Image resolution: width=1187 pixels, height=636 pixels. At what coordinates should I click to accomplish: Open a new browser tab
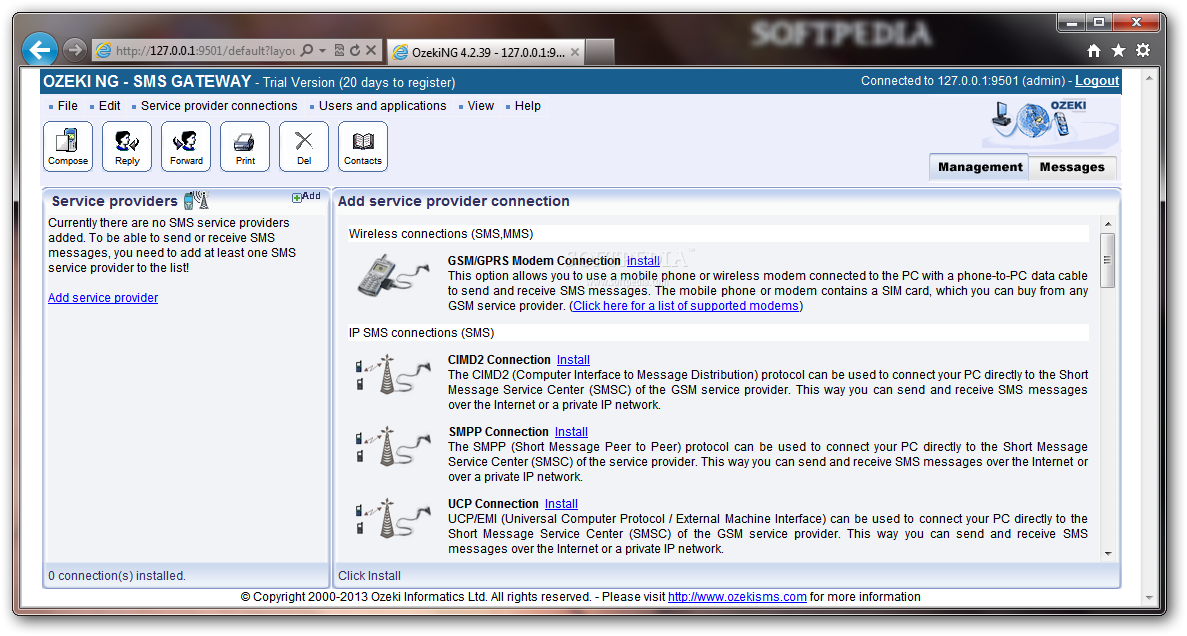[600, 51]
